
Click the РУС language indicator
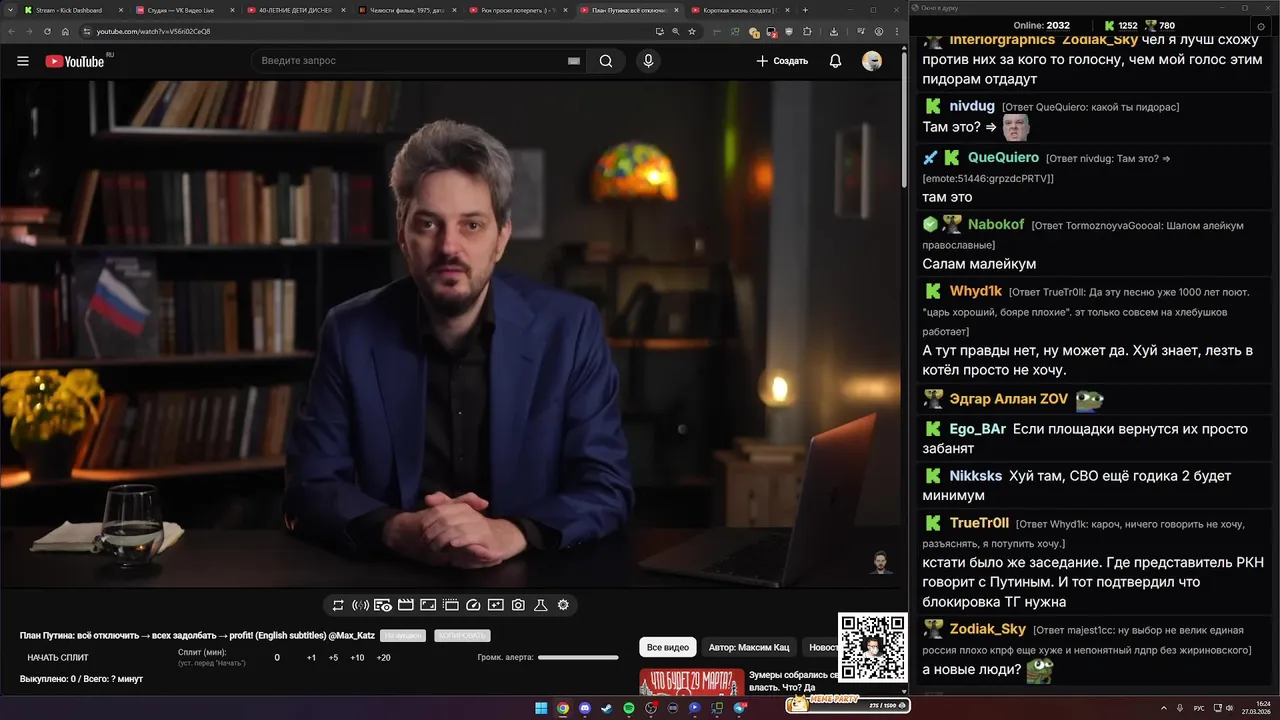pos(1199,708)
